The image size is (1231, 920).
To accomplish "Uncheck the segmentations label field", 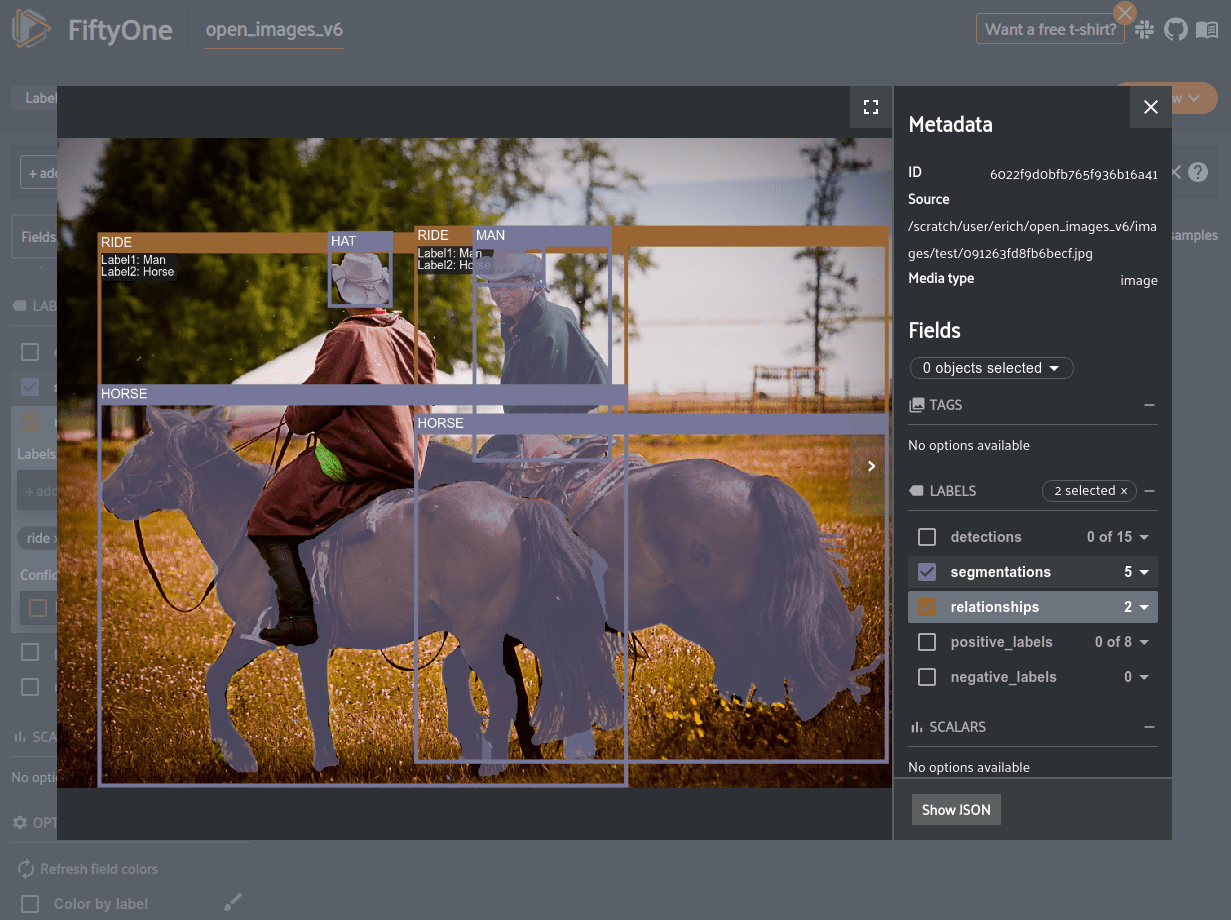I will [x=927, y=572].
